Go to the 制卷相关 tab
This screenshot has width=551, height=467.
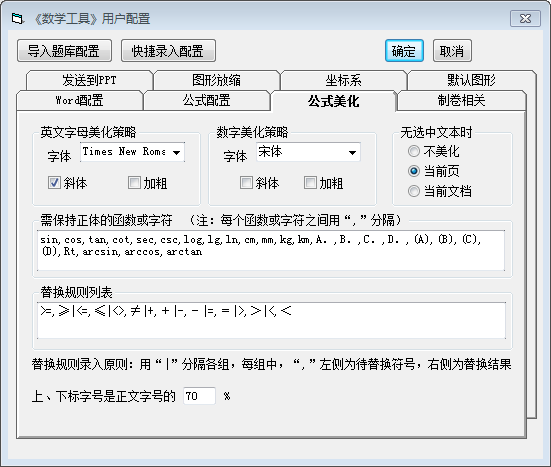tap(461, 100)
